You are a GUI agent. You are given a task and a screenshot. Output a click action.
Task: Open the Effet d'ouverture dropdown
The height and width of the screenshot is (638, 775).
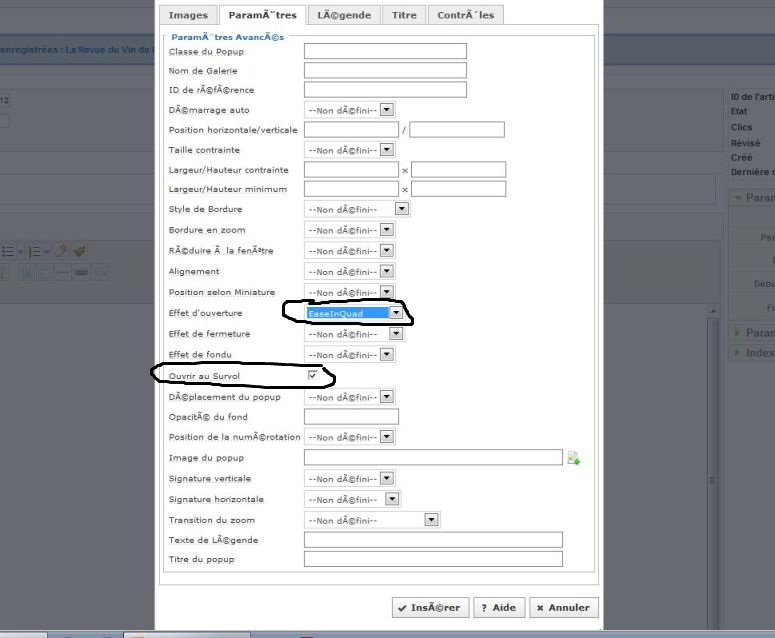click(x=396, y=313)
